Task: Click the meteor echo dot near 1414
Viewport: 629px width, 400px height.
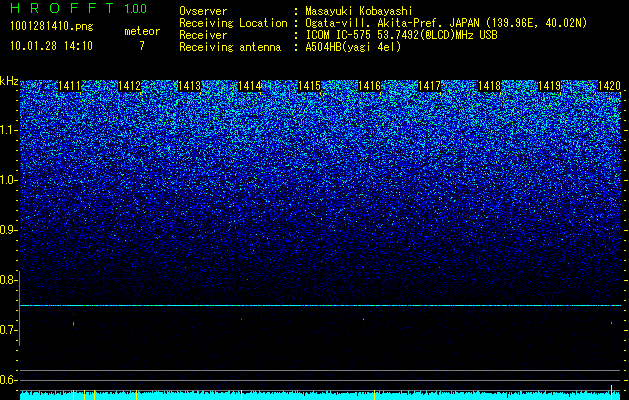Action: pyautogui.click(x=241, y=319)
